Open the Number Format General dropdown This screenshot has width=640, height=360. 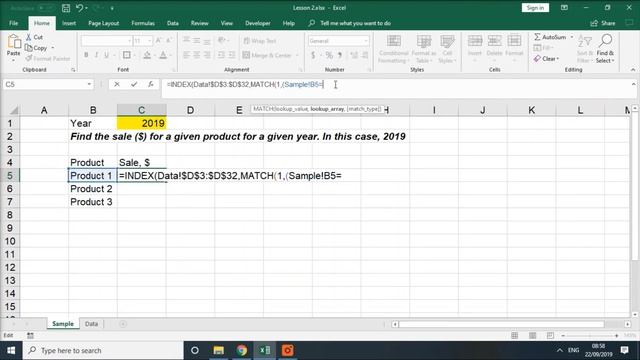tap(365, 41)
